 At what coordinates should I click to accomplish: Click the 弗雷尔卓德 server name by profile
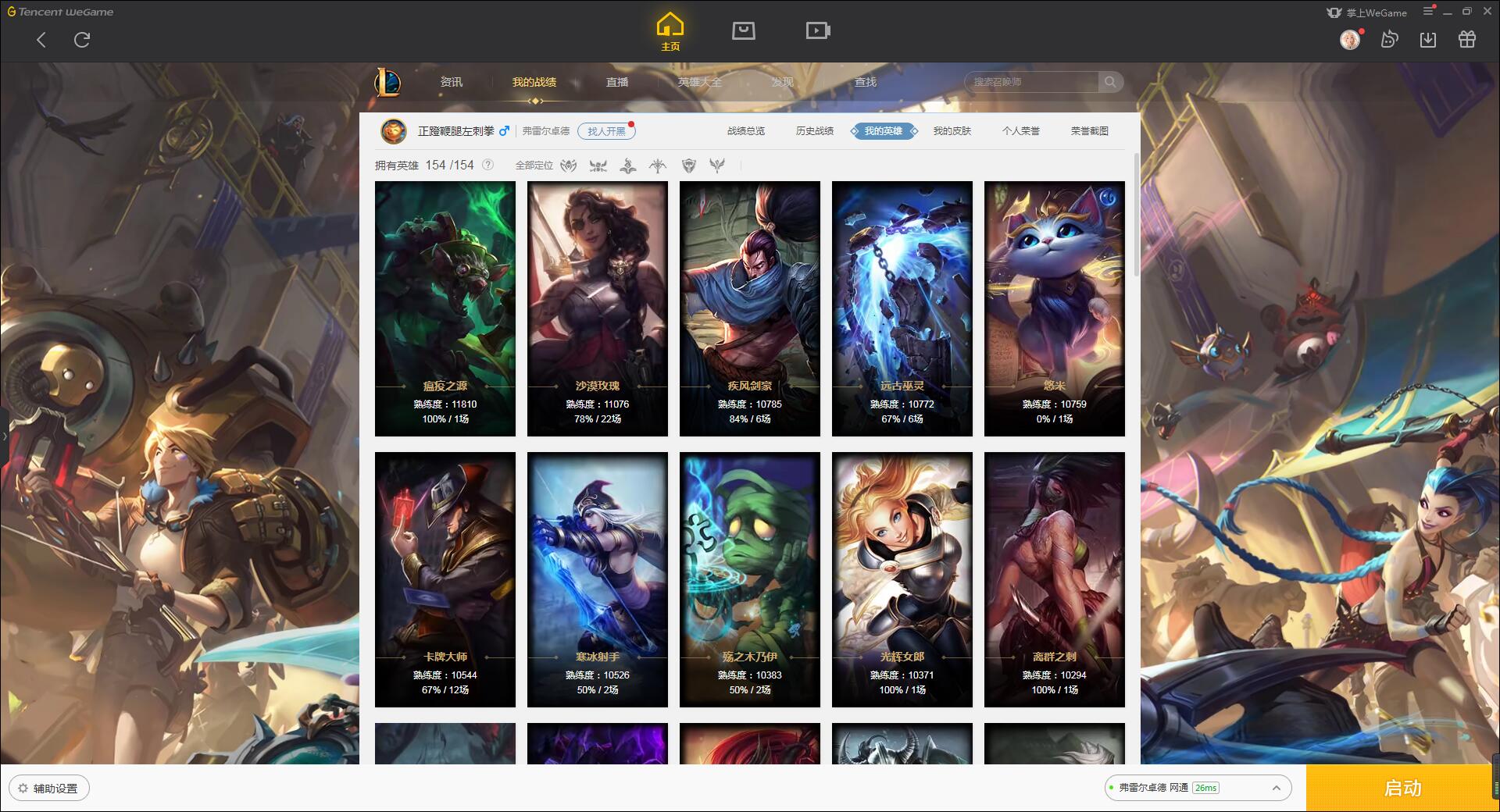coord(546,131)
